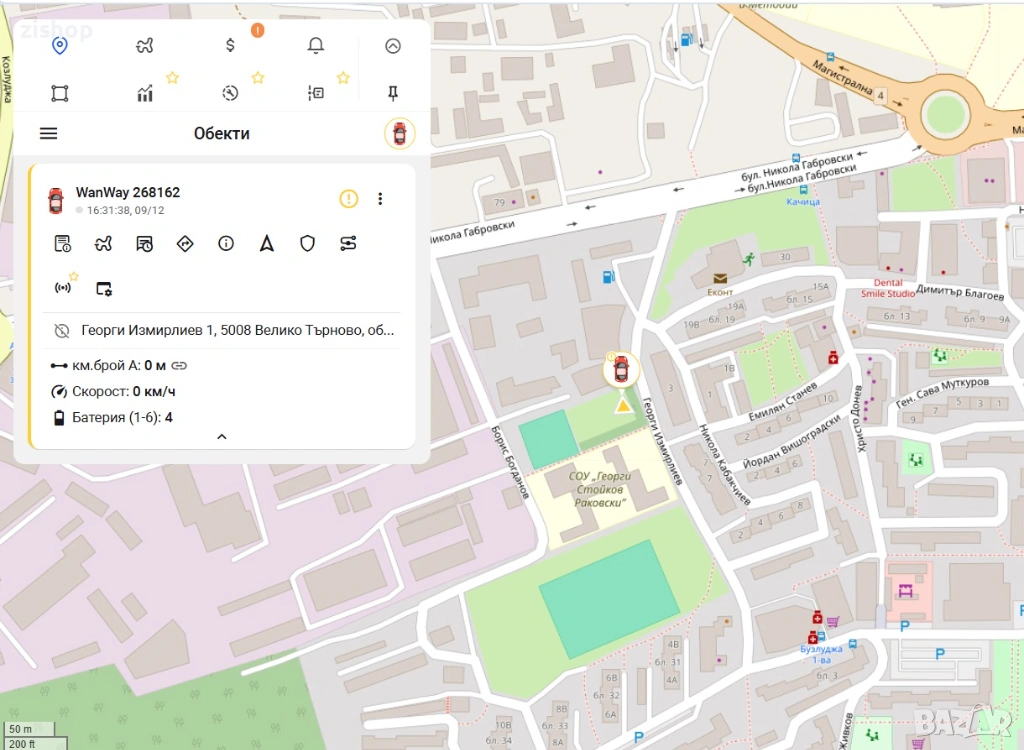
Task: Open the billing dollar sign icon
Action: (230, 46)
